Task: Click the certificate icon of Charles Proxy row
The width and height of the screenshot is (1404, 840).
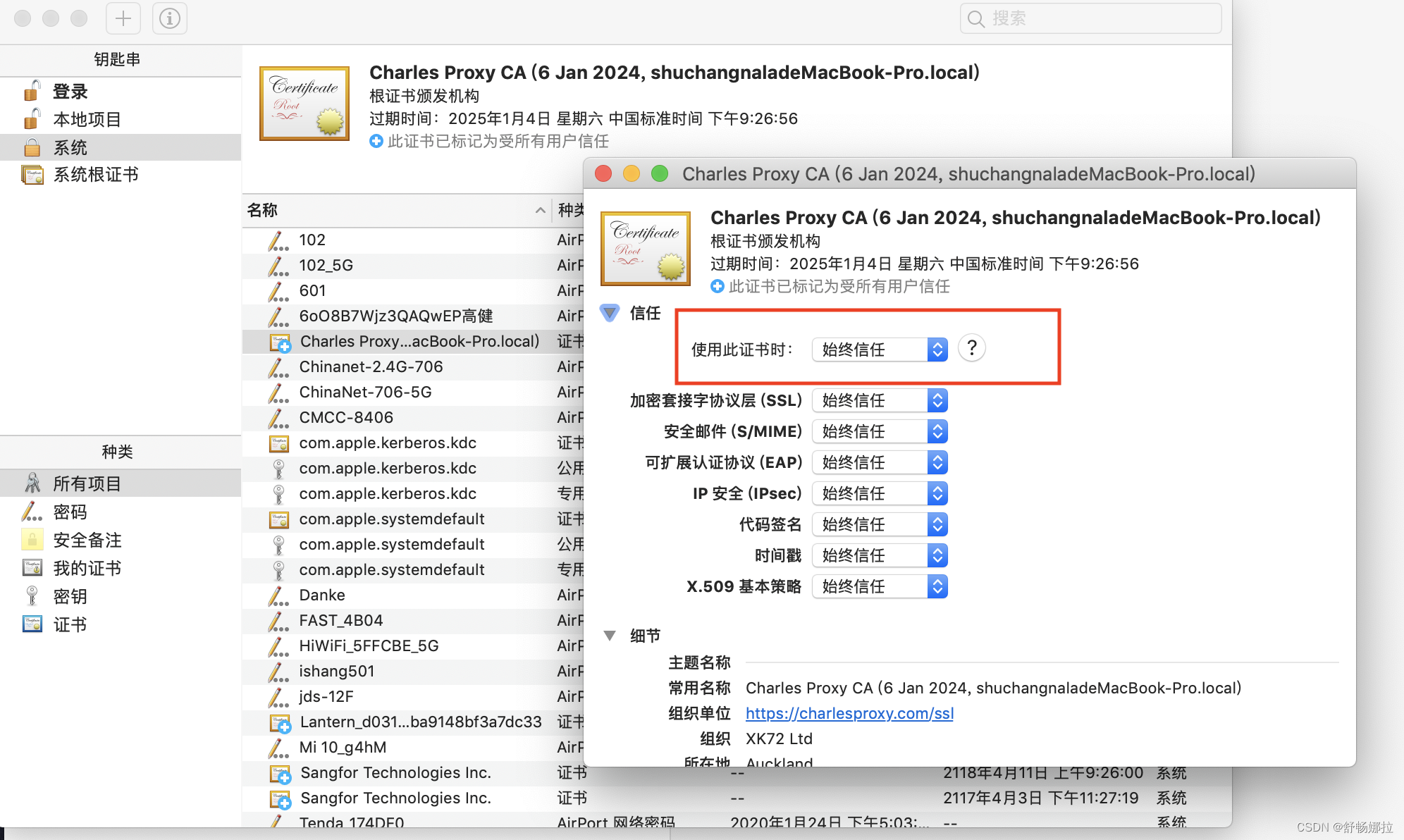Action: [x=280, y=342]
